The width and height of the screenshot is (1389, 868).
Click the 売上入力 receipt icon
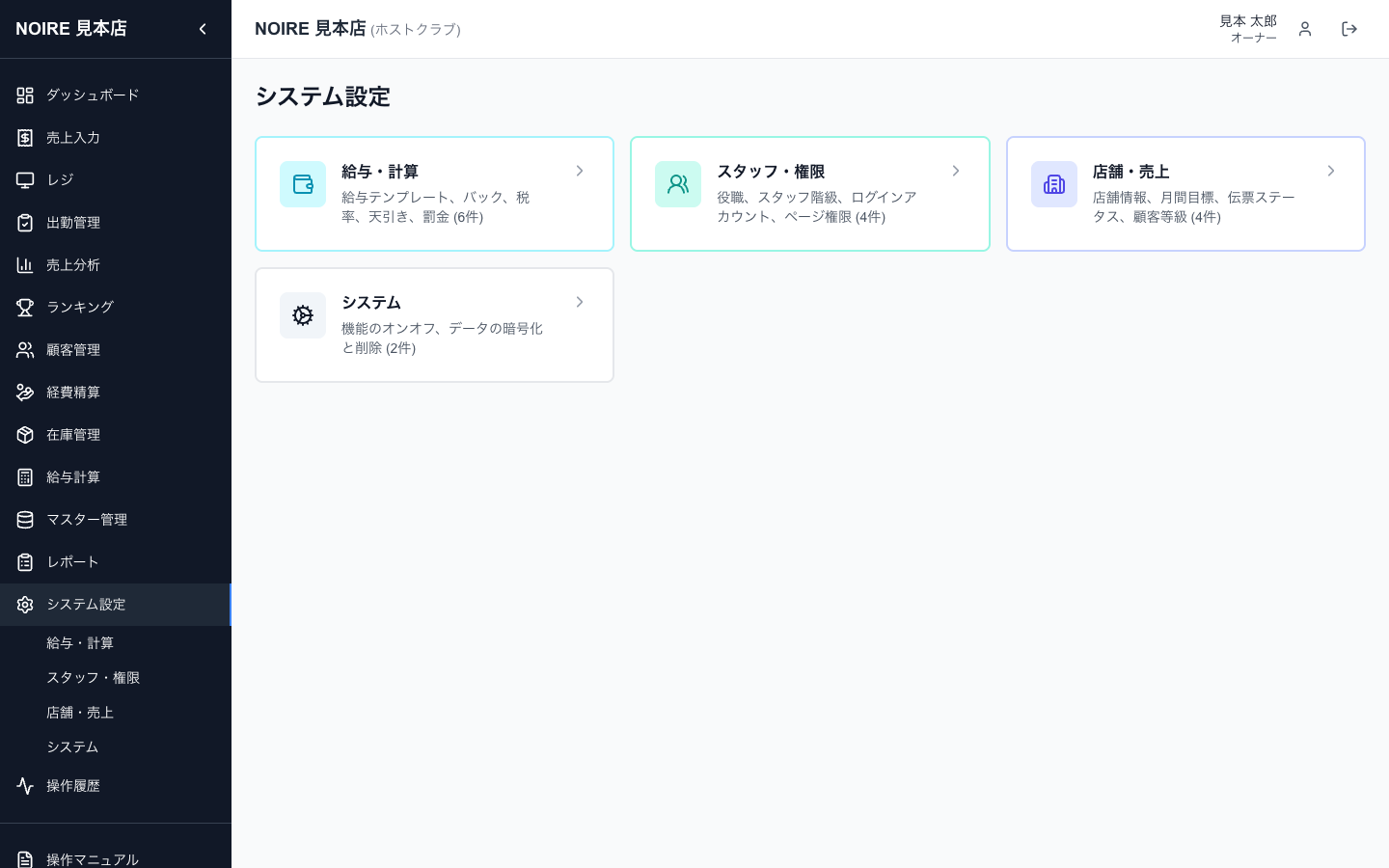[25, 138]
